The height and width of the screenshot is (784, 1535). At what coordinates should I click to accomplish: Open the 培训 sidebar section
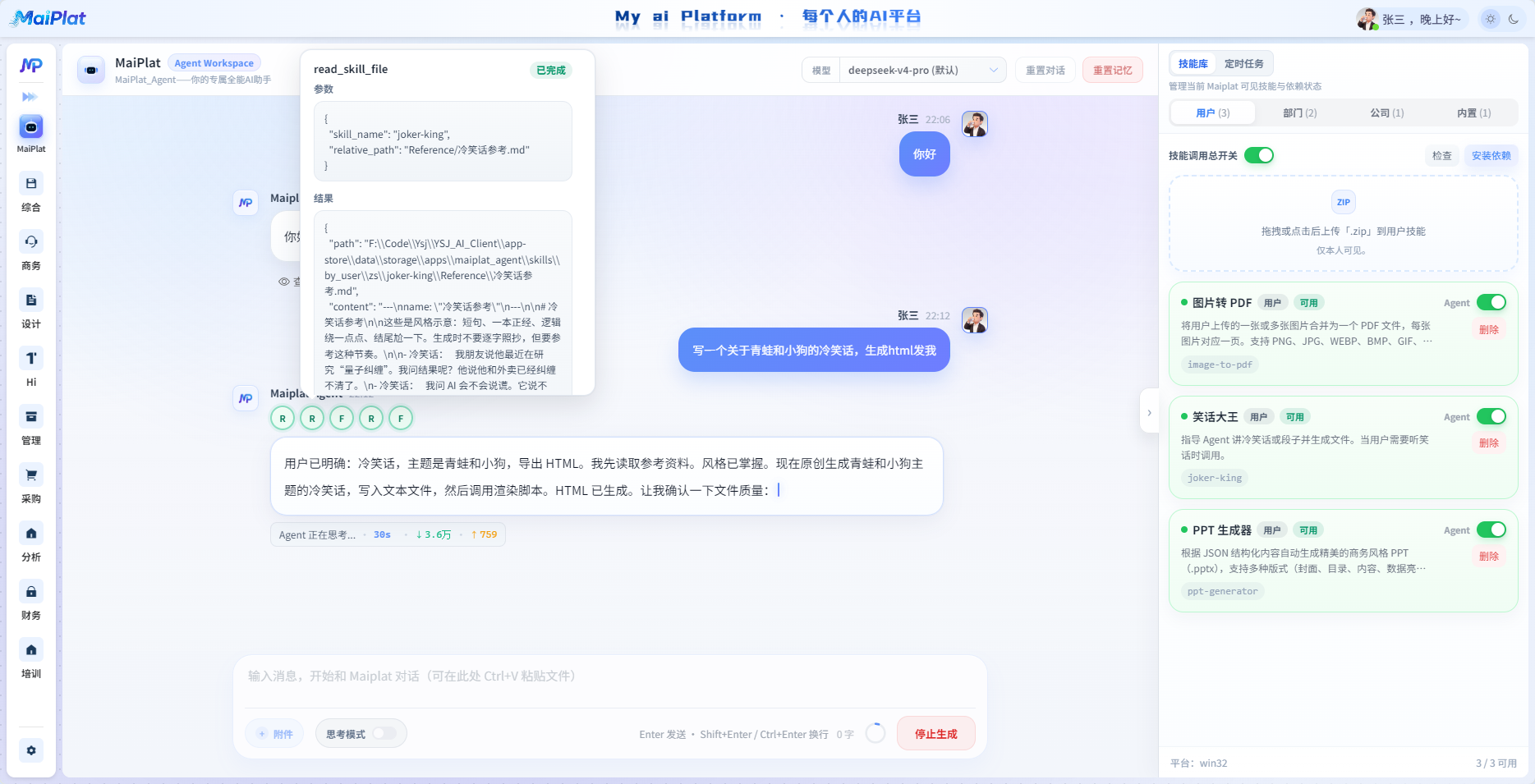point(31,658)
